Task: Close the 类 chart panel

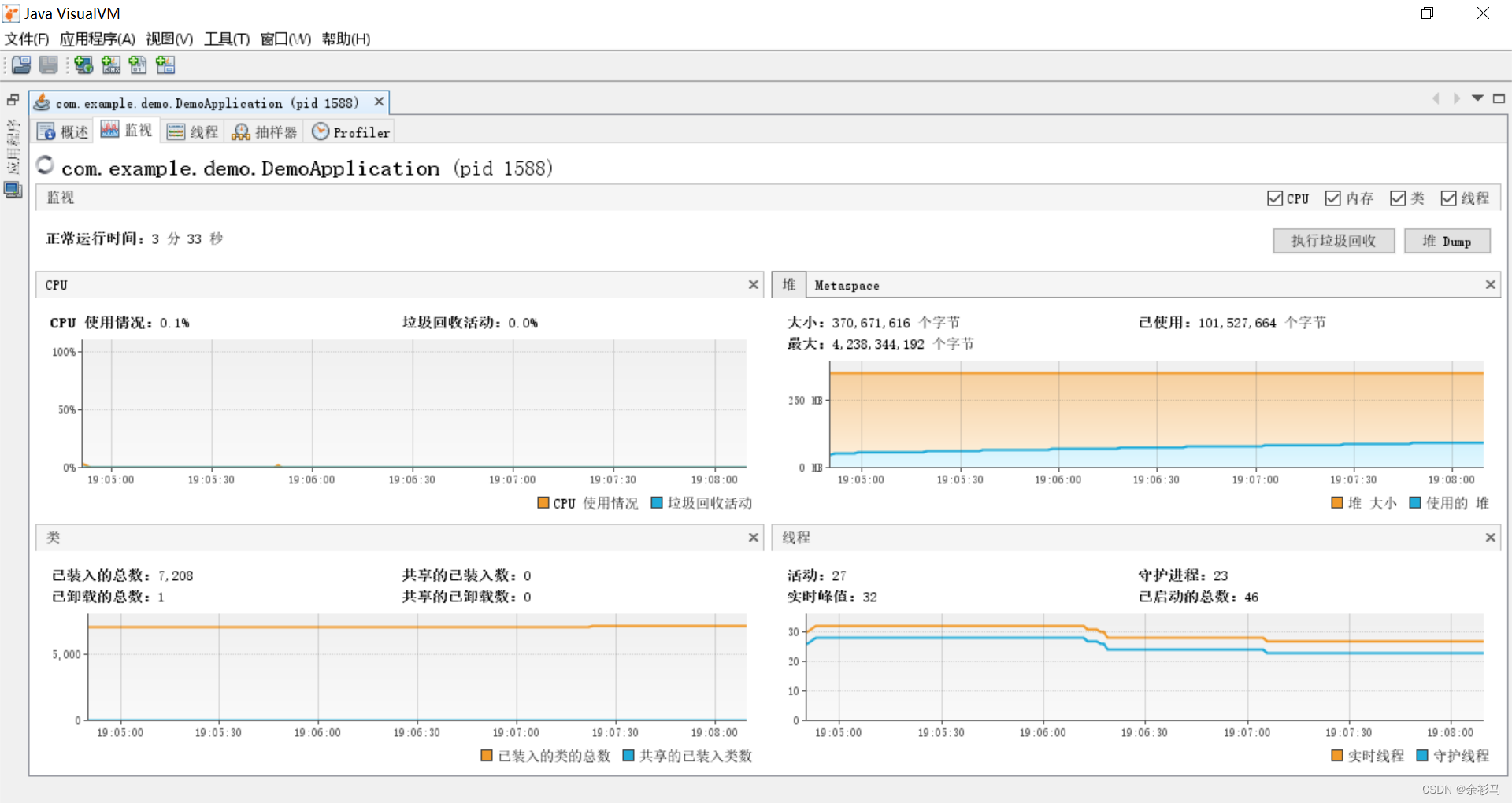Action: [754, 538]
